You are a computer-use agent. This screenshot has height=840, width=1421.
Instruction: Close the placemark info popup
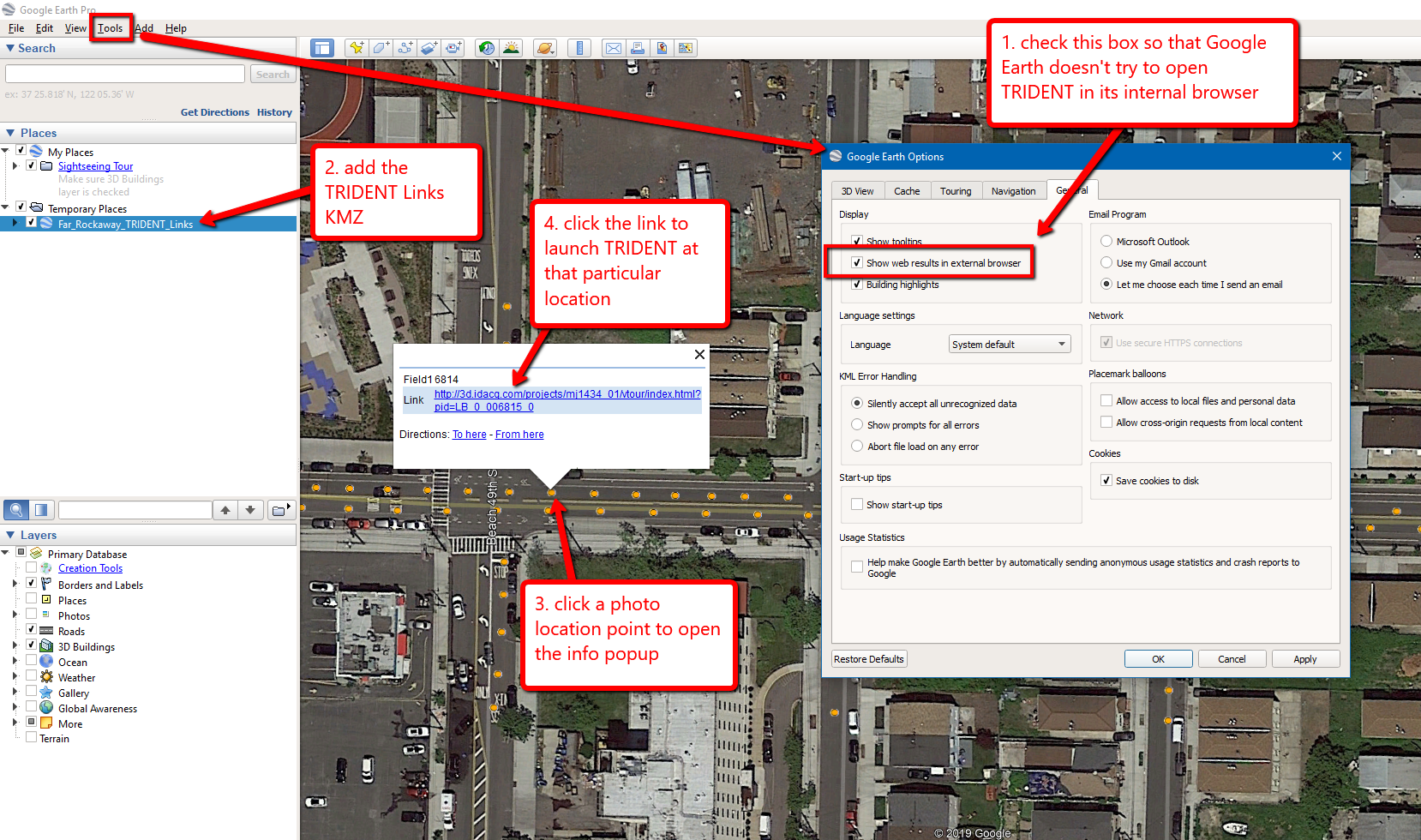(x=699, y=355)
